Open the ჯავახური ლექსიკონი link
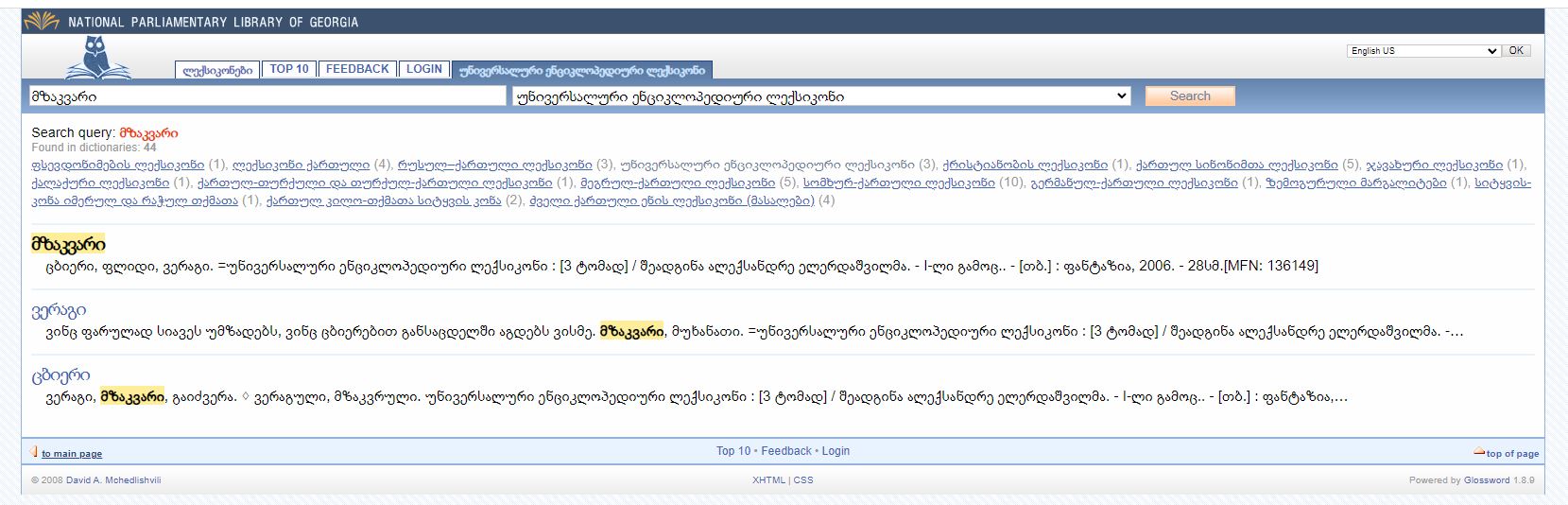This screenshot has height=505, width=1568. point(1434,165)
